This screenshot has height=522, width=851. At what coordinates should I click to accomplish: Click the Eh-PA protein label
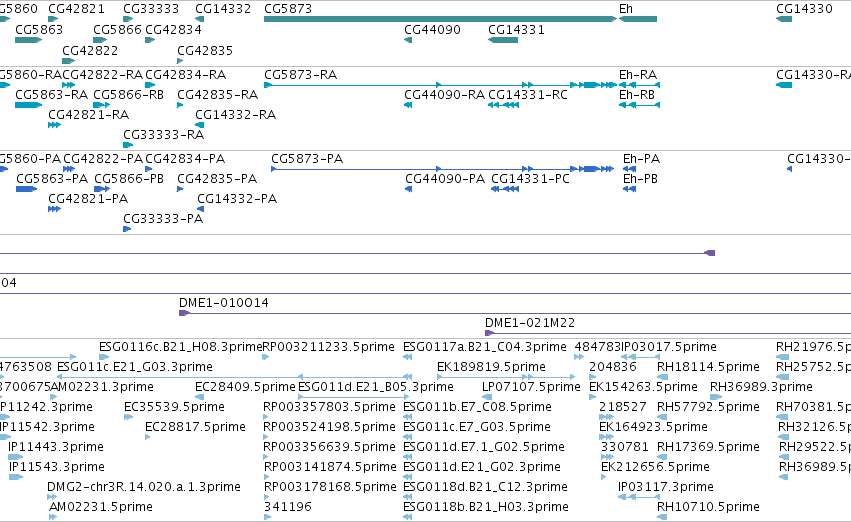pos(642,159)
